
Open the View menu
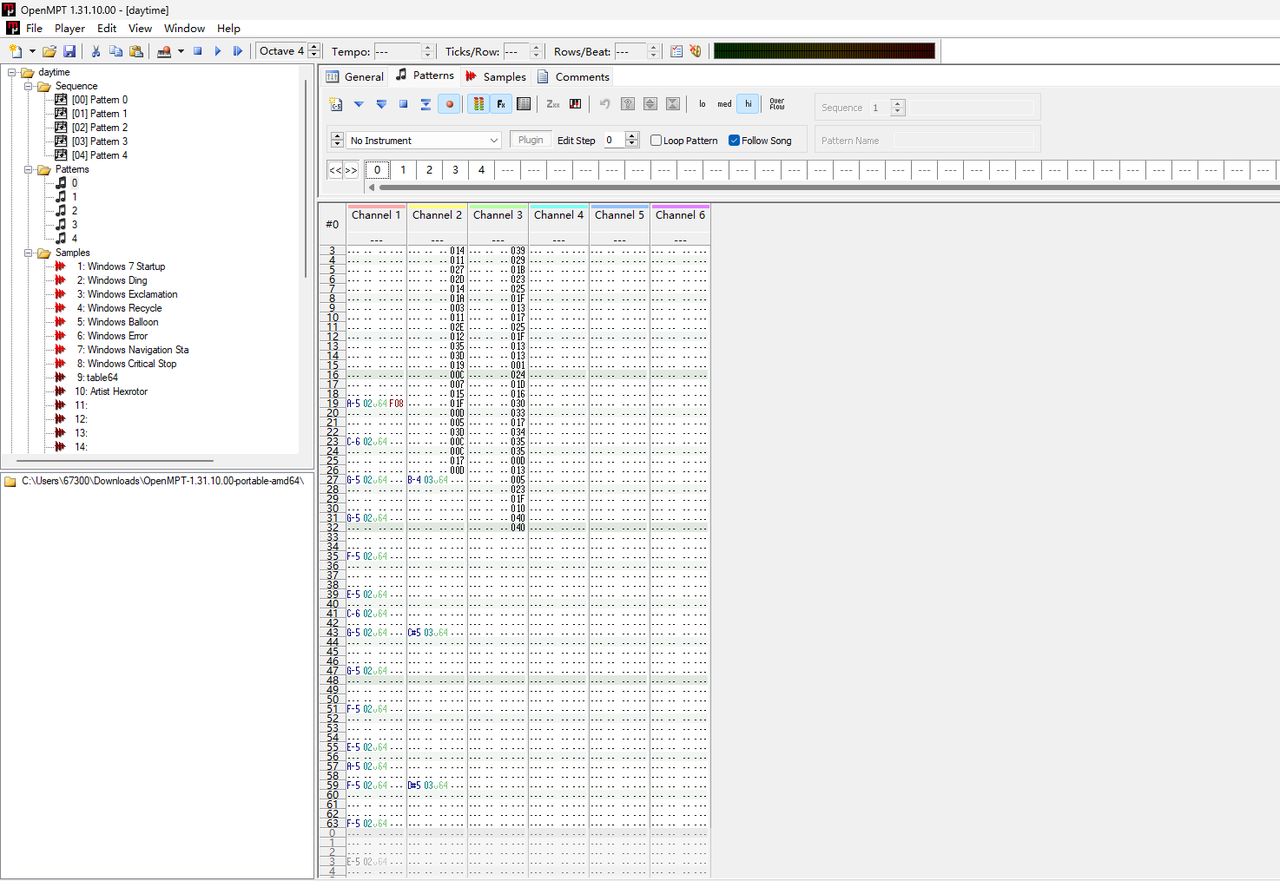click(x=141, y=28)
